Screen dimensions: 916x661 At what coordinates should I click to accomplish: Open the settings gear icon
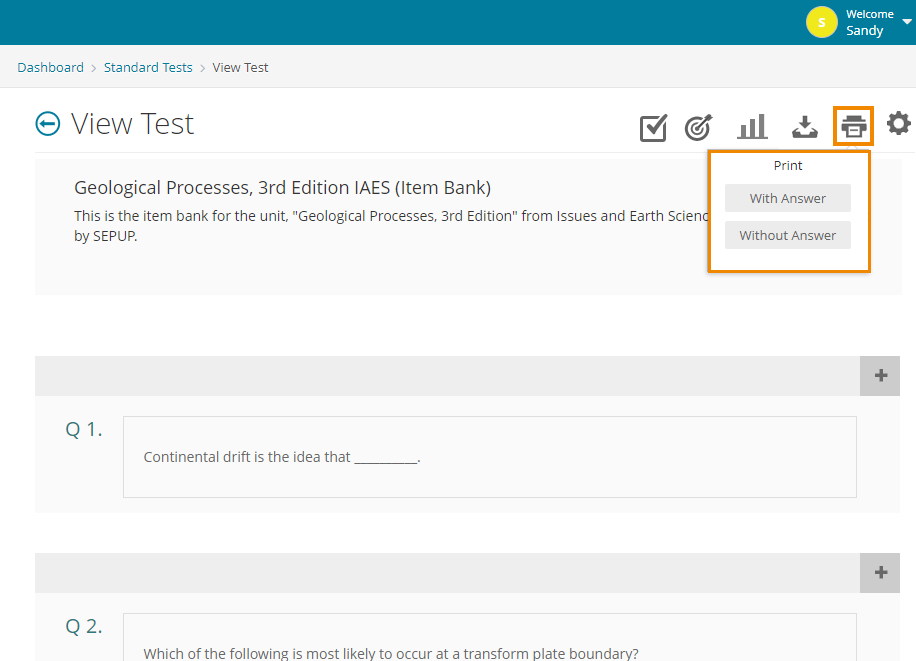[899, 124]
